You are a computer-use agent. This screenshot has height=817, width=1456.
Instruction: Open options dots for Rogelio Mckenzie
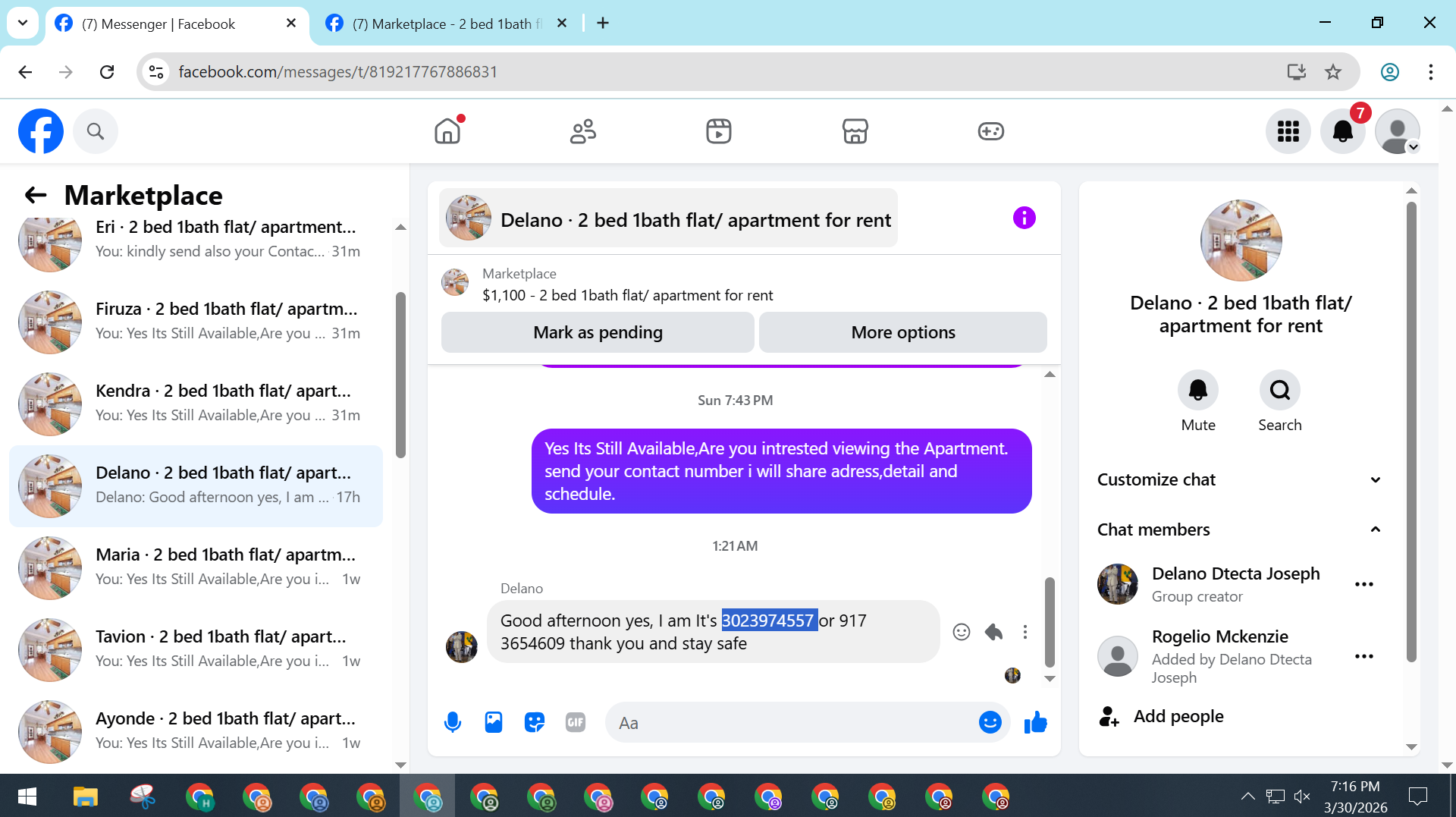[1364, 656]
